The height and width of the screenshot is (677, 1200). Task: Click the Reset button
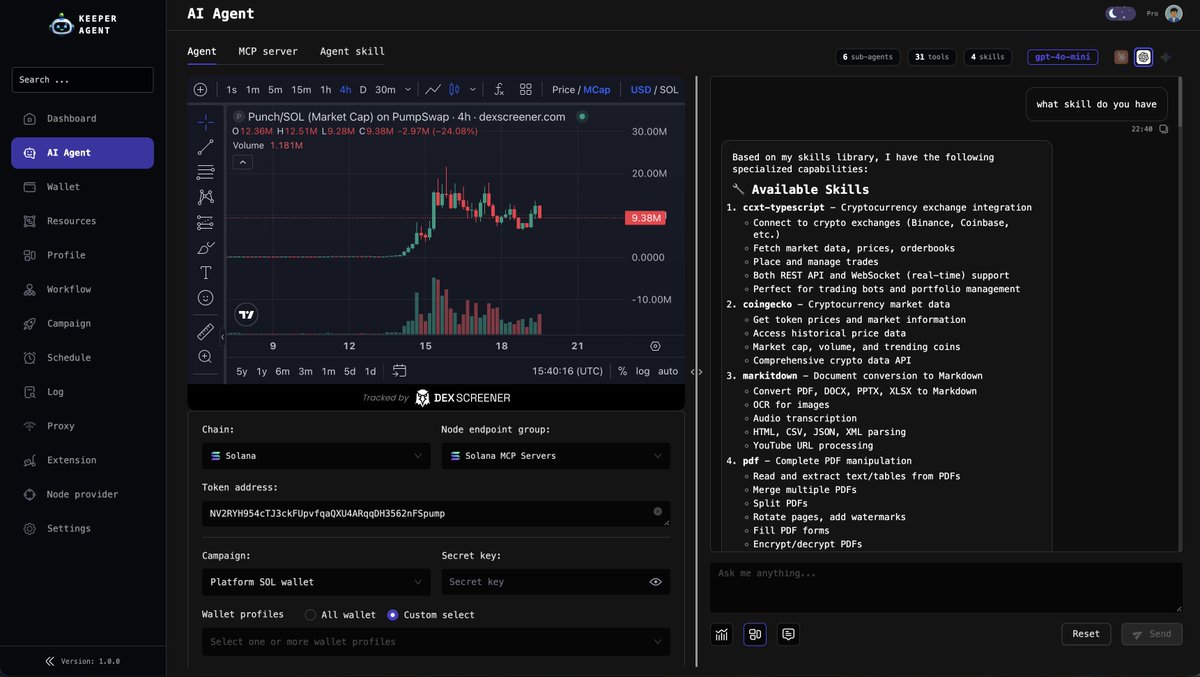pos(1086,634)
